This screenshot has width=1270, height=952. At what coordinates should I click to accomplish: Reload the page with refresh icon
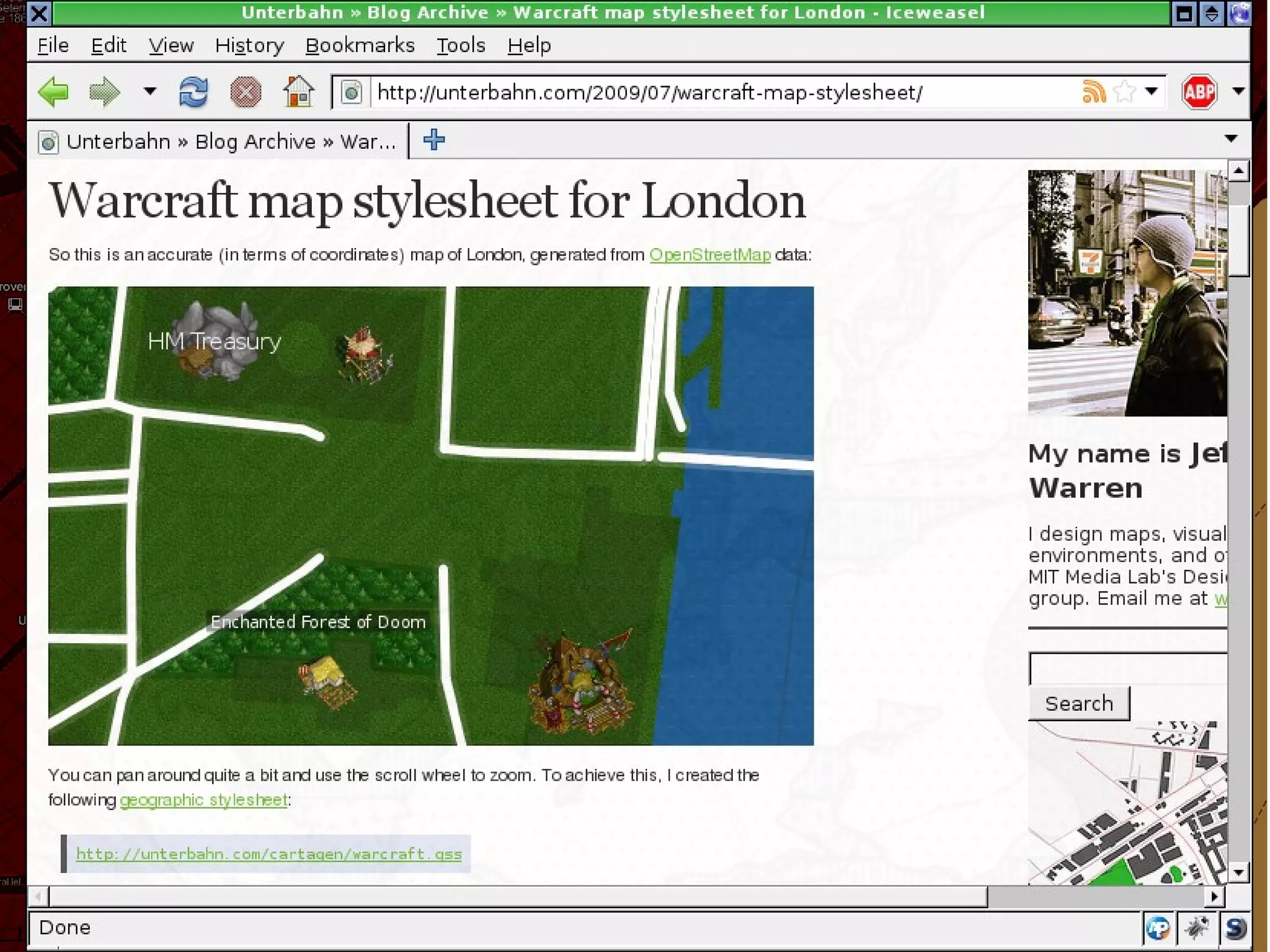[x=193, y=92]
